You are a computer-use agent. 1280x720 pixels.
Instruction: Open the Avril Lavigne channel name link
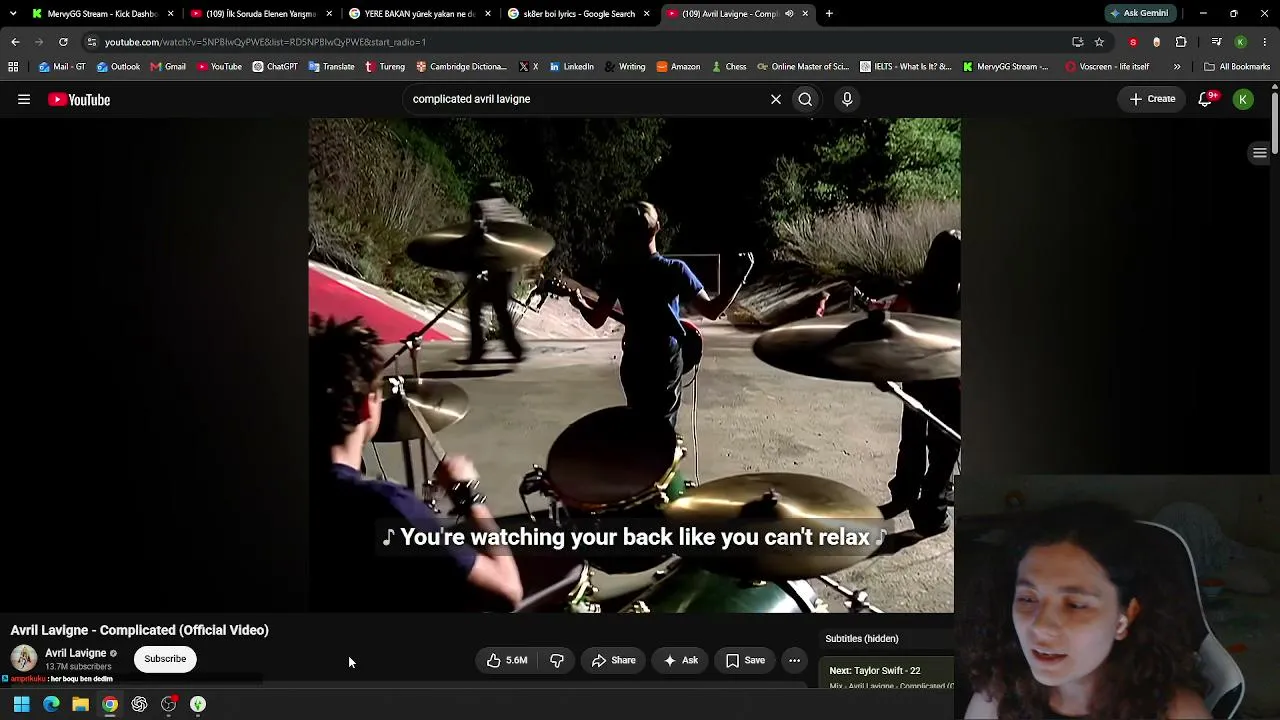tap(75, 653)
